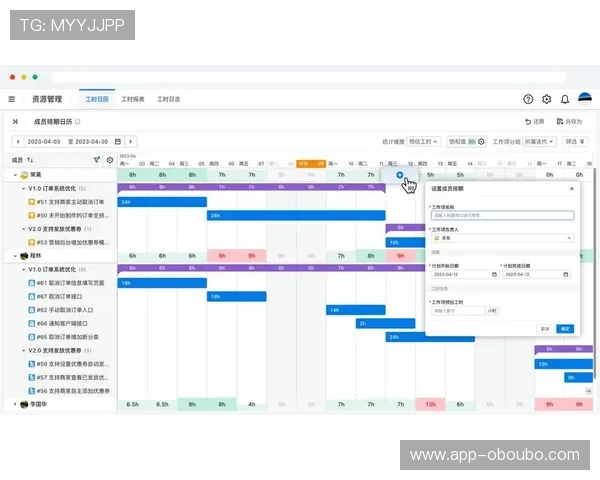The width and height of the screenshot is (600, 480).
Task: Show info tooltip next to 成员排期日历
Action: (x=78, y=122)
